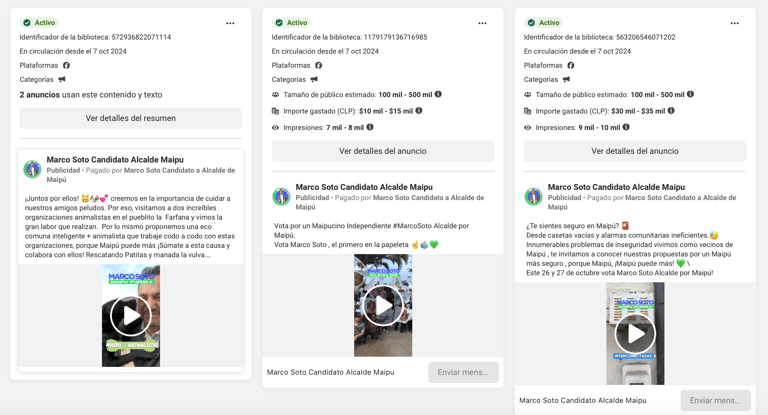Screen dimensions: 768x415
Task: Click green Activo check icon on ad 1179179136716985
Action: 279,23
